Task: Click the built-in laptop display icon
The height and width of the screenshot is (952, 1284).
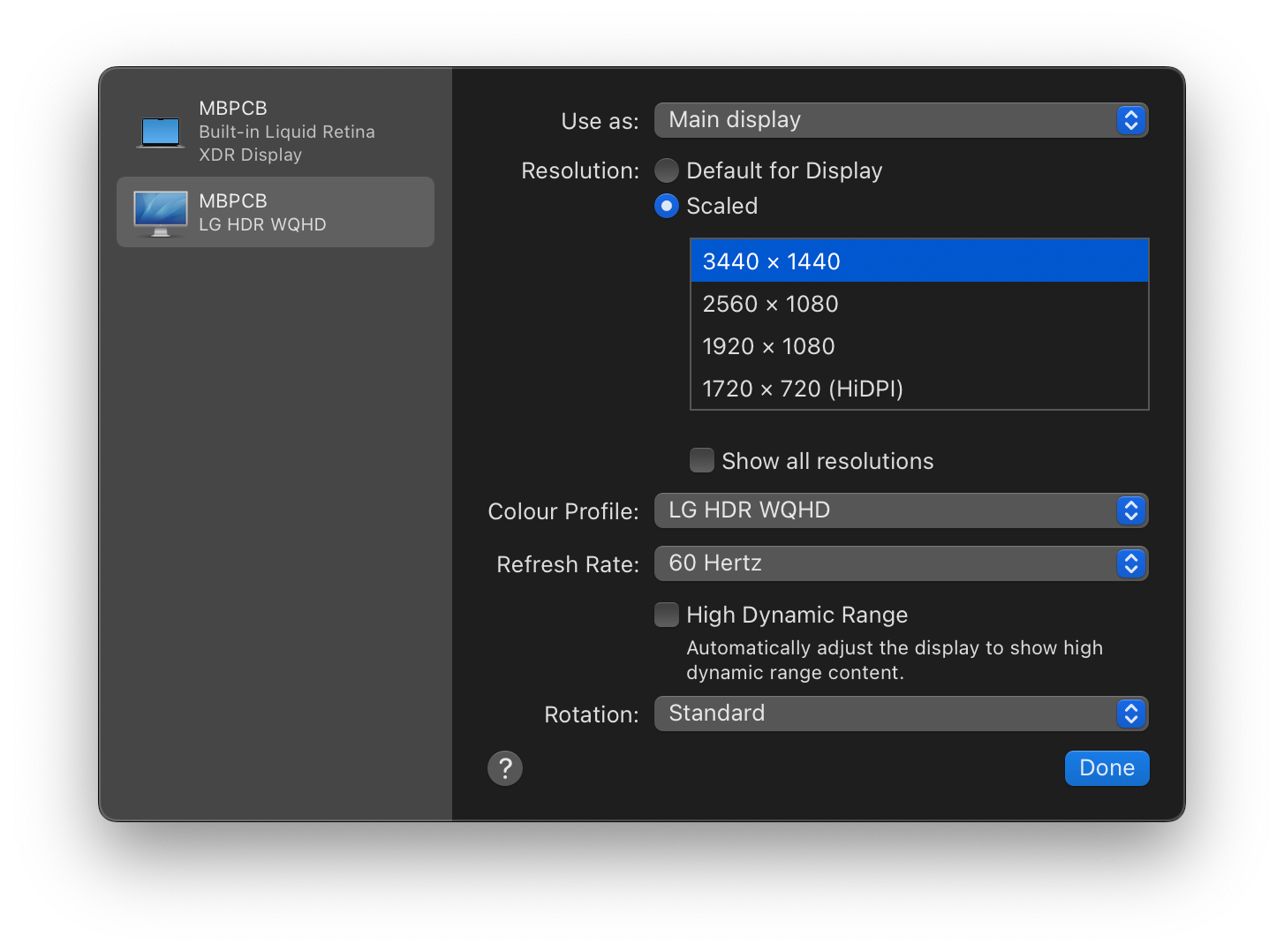Action: 161,132
